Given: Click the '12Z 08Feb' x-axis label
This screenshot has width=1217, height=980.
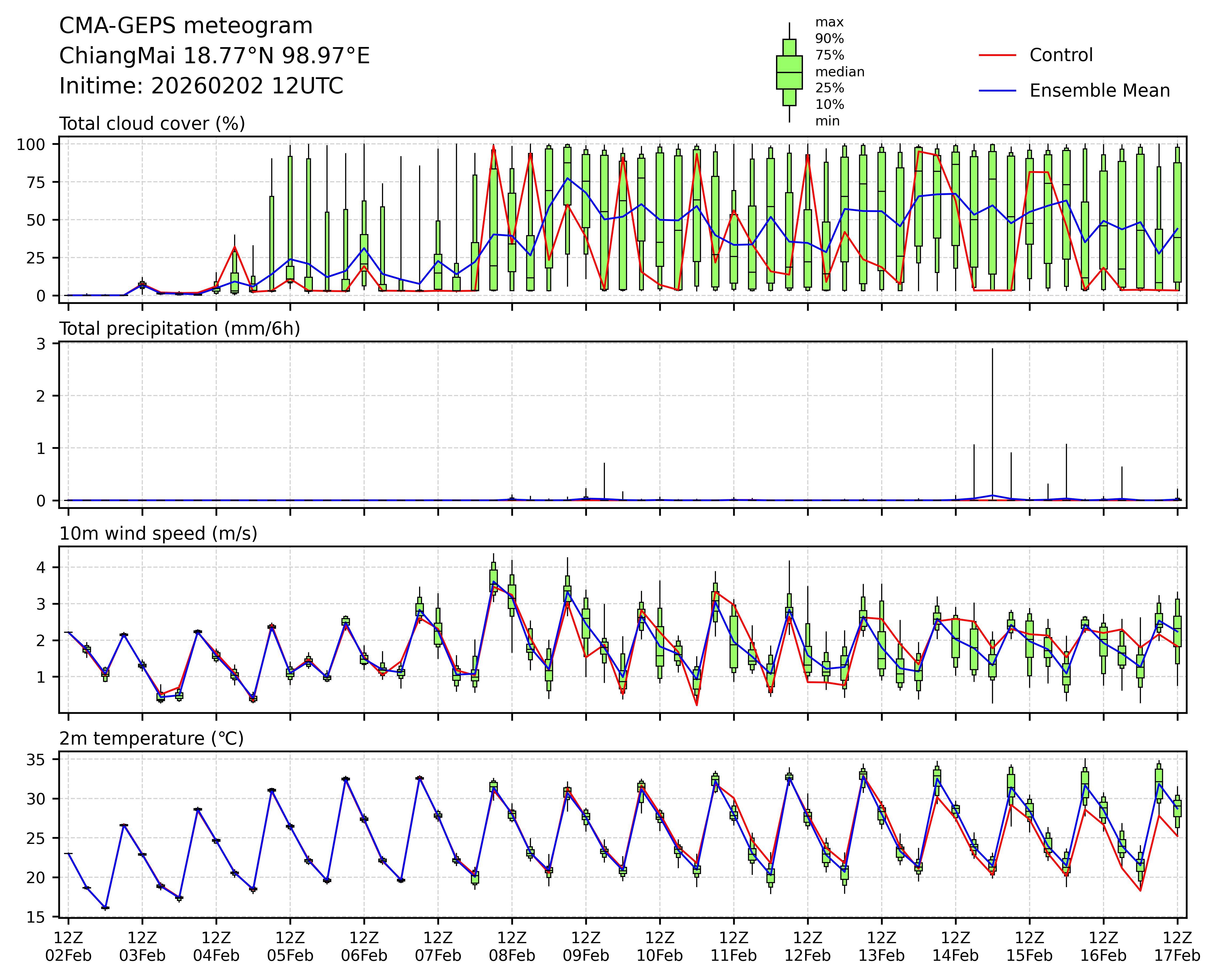Looking at the screenshot, I should [512, 947].
